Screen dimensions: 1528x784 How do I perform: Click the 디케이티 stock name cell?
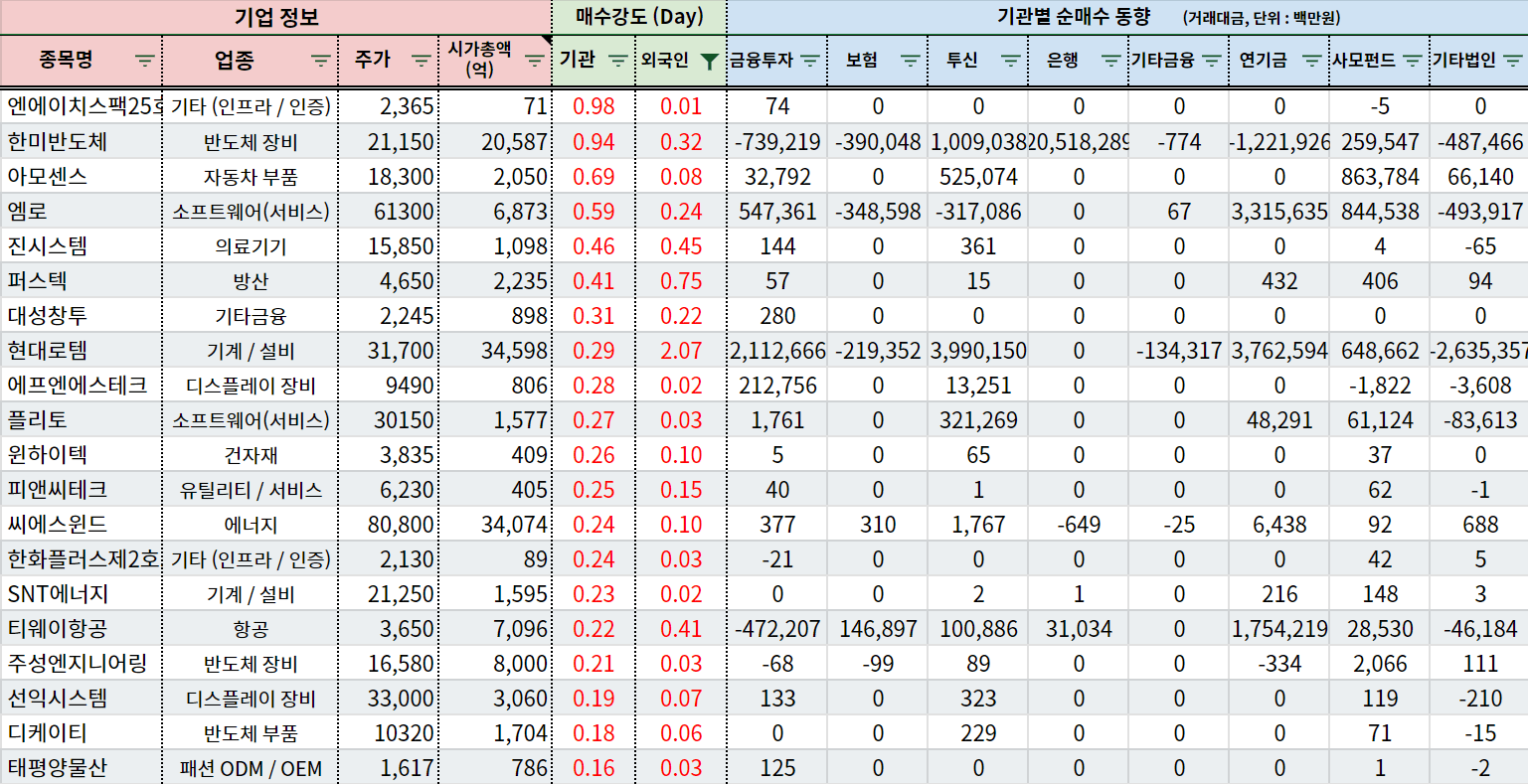(82, 732)
